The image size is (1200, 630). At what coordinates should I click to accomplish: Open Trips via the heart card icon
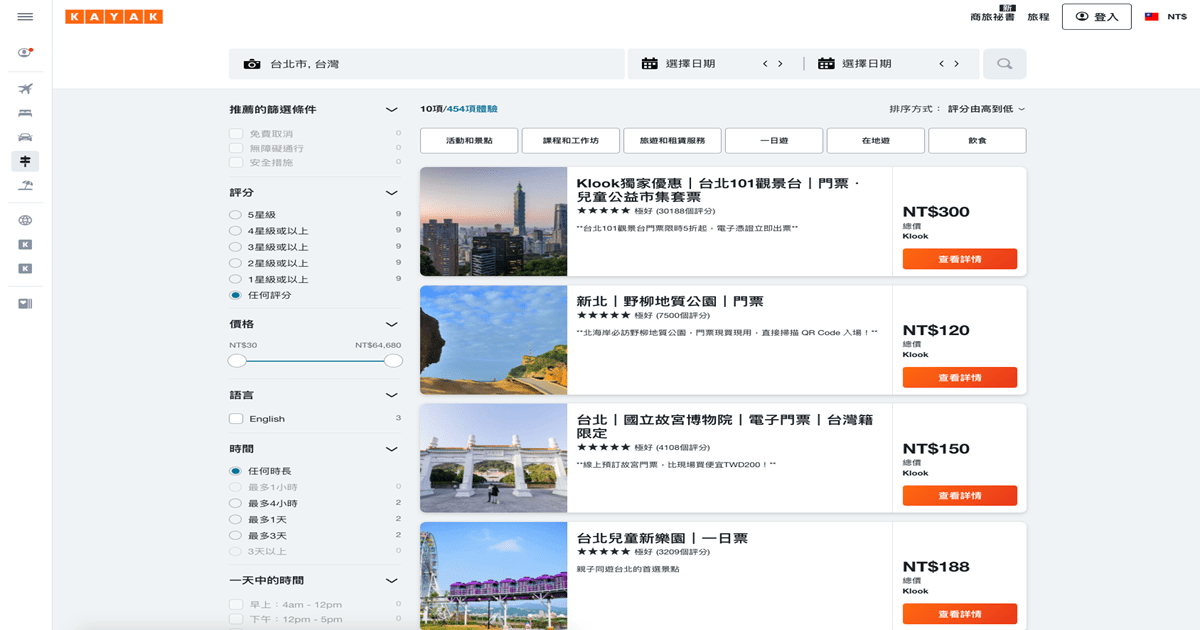(25, 304)
